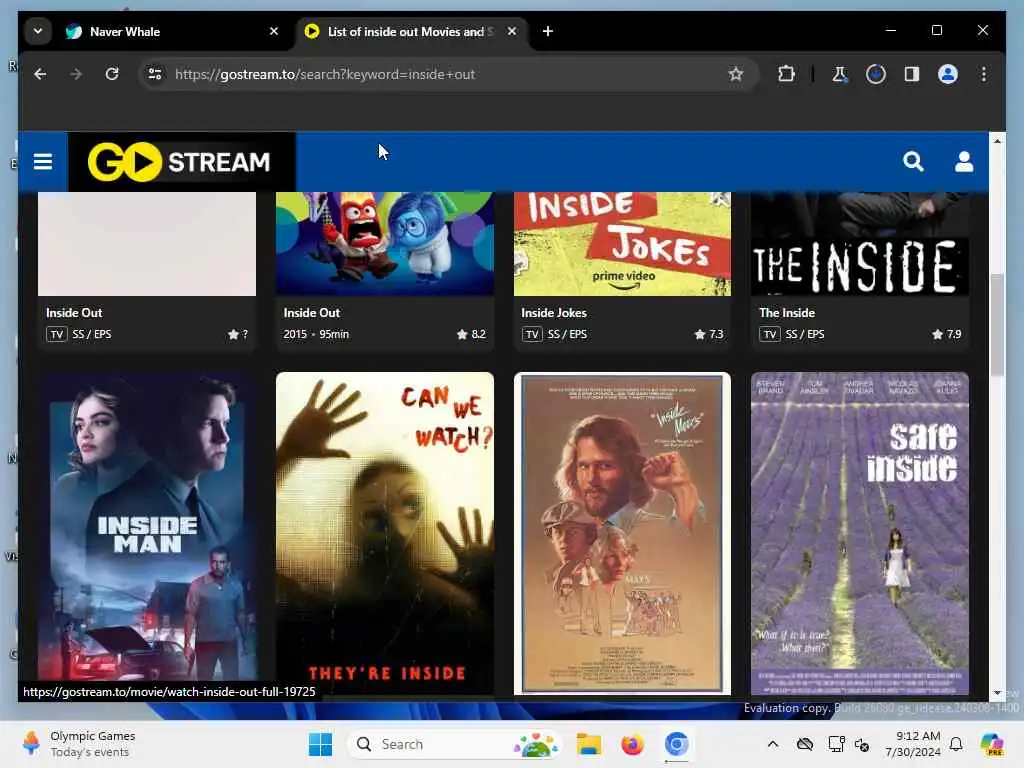
Task: Open the Windows Start menu
Action: click(320, 744)
